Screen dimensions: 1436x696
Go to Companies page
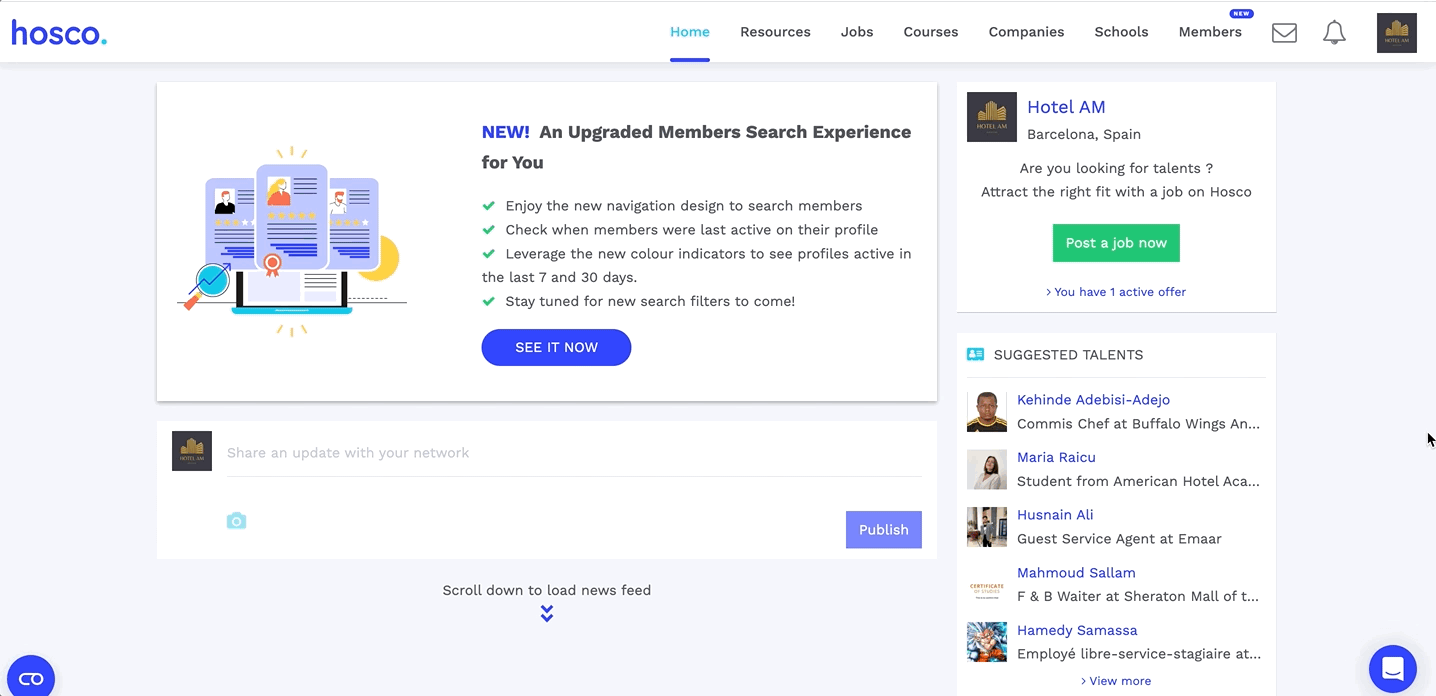coord(1026,32)
